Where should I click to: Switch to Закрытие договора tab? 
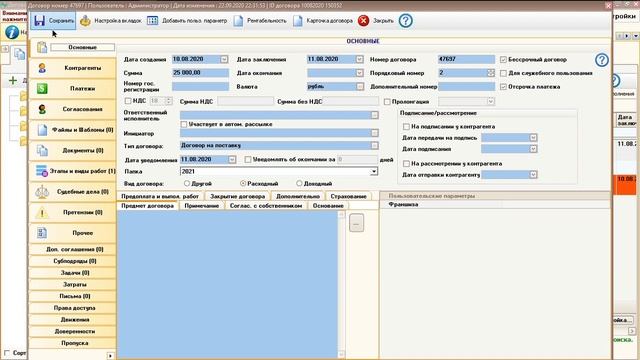(238, 196)
